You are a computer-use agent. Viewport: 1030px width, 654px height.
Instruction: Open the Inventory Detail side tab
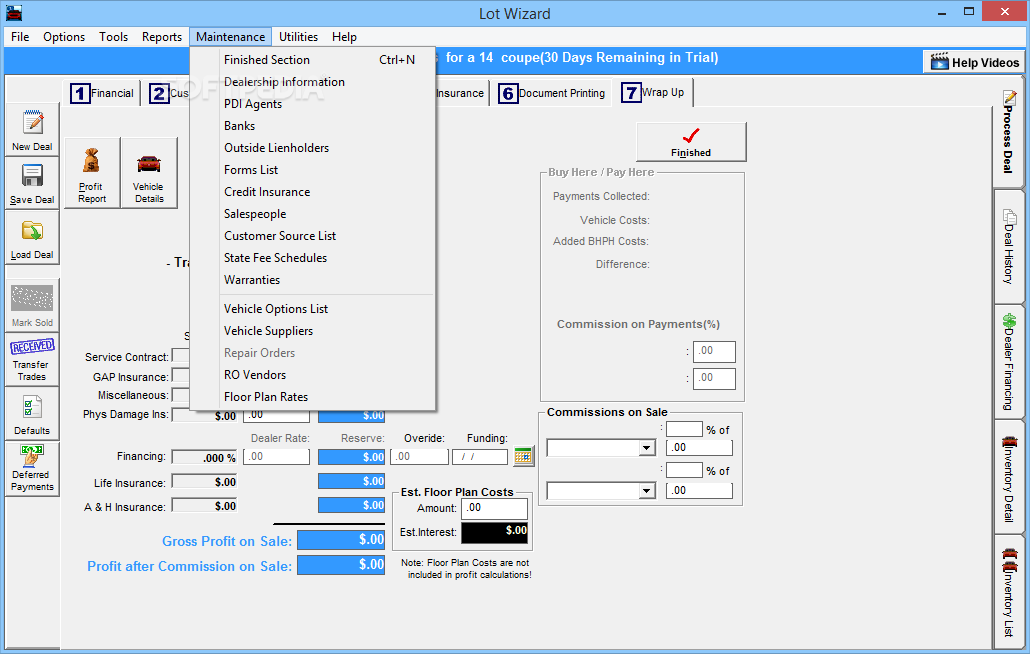pos(1009,477)
